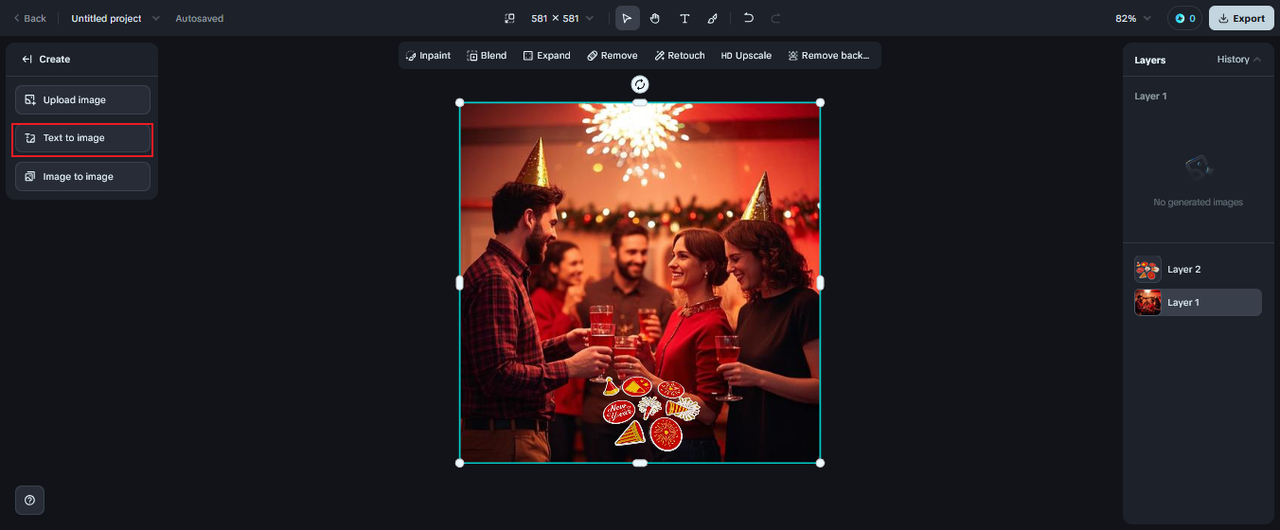Choose Text to image in the Create panel

click(x=82, y=138)
